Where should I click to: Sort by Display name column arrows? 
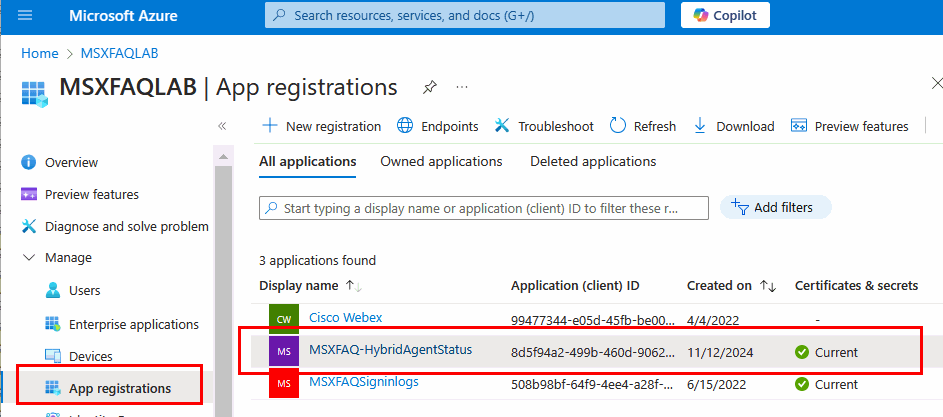click(354, 286)
